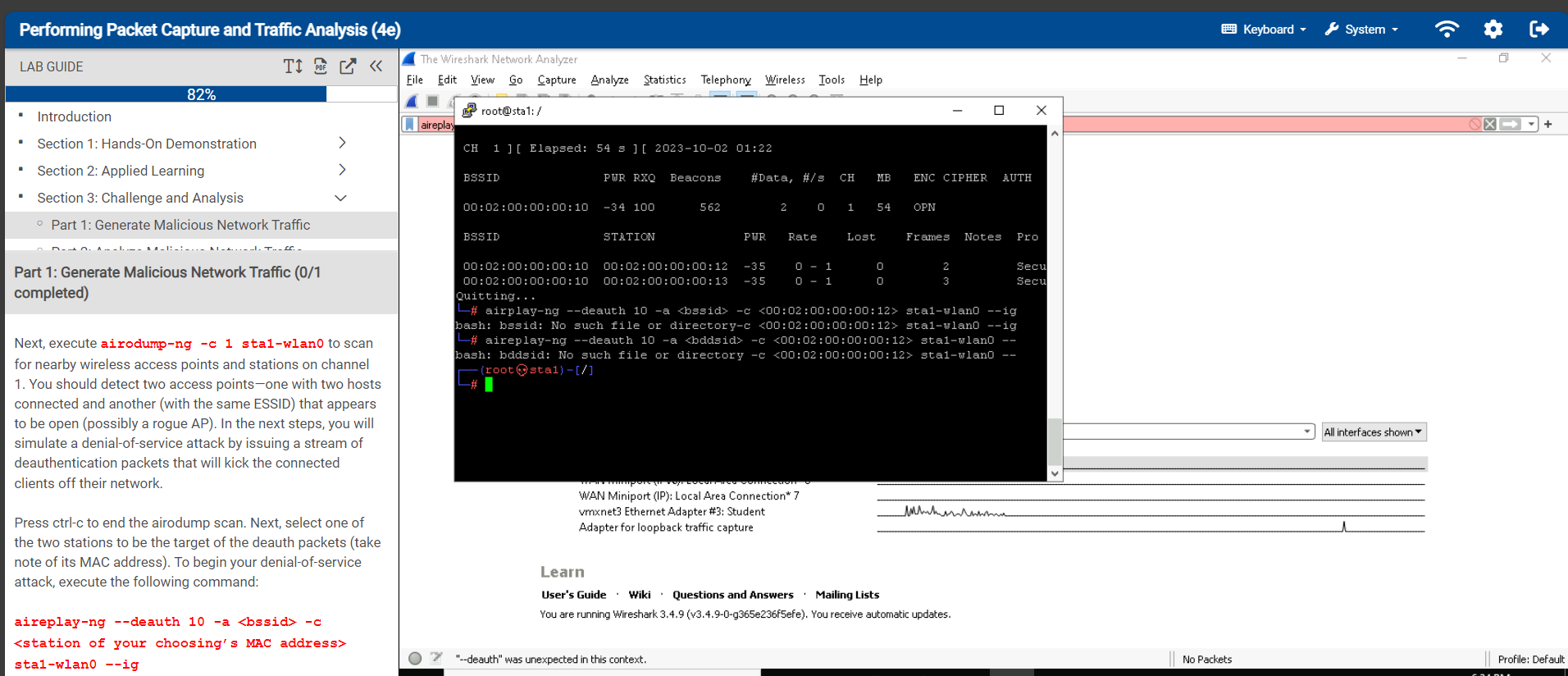The height and width of the screenshot is (676, 1568).
Task: Open the View menu
Action: click(x=482, y=80)
